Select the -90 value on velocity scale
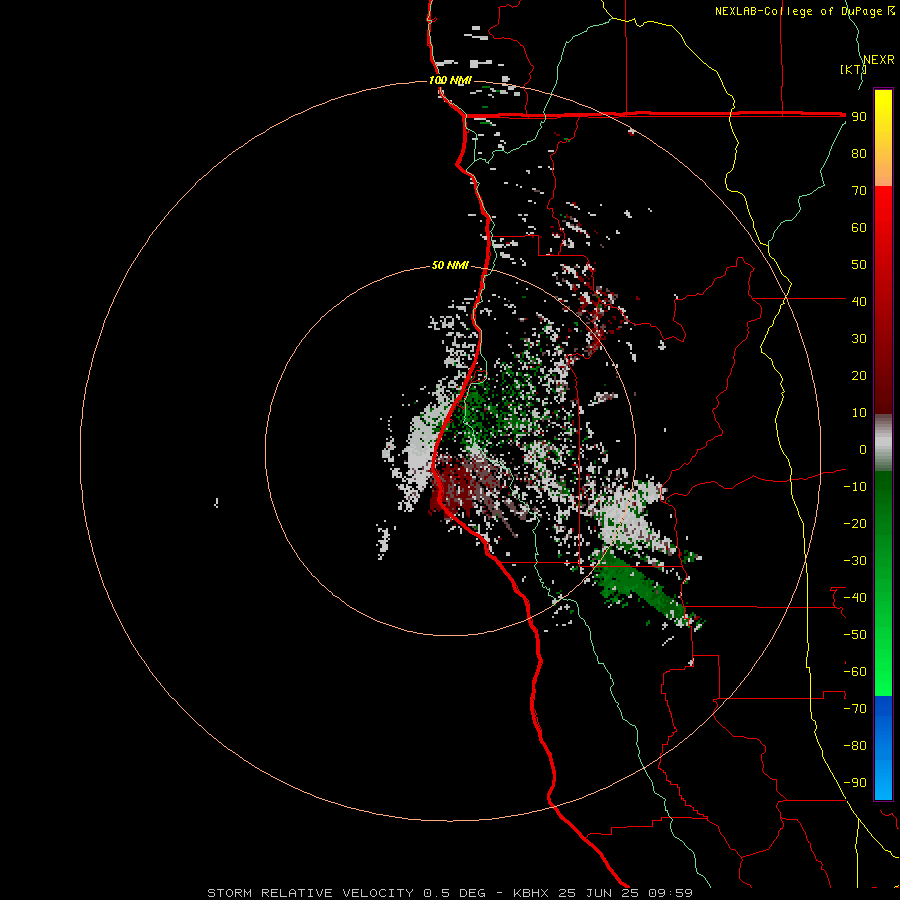The width and height of the screenshot is (900, 900). tap(855, 782)
